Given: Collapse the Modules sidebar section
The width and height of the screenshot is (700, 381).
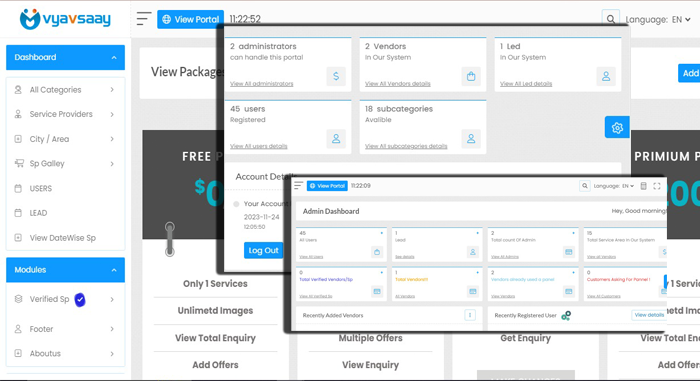Looking at the screenshot, I should pos(65,270).
